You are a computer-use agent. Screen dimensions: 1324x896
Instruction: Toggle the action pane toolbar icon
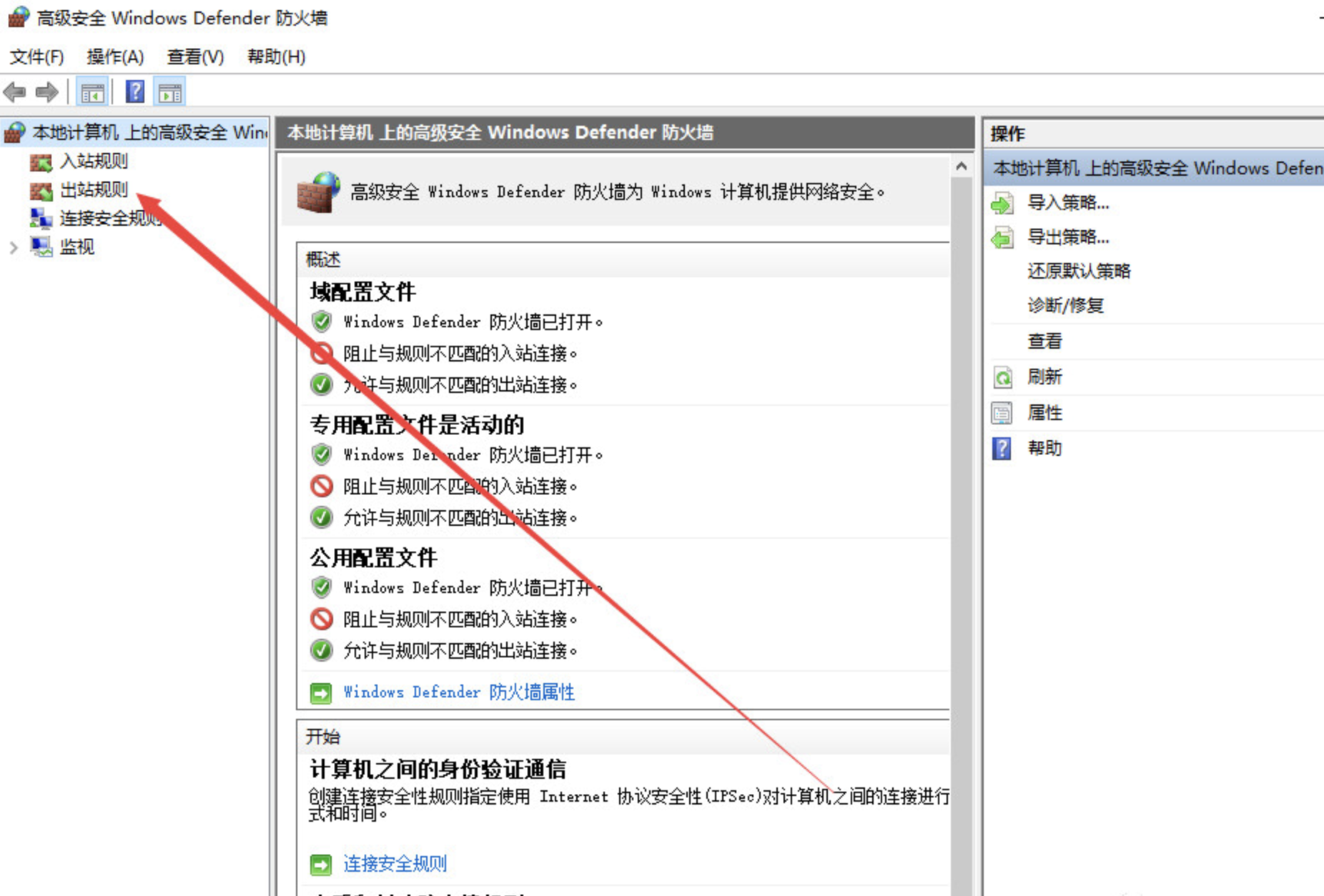click(170, 92)
